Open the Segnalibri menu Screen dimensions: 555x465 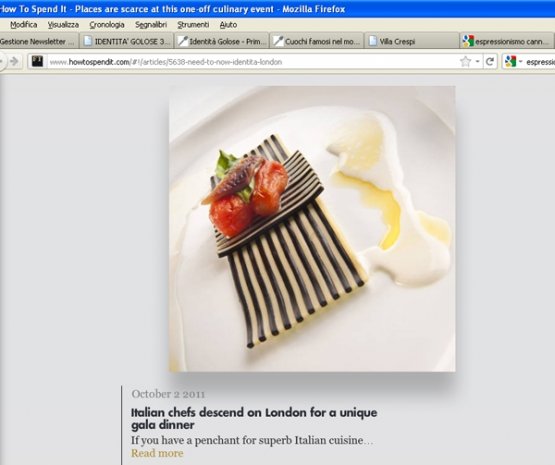pyautogui.click(x=151, y=25)
